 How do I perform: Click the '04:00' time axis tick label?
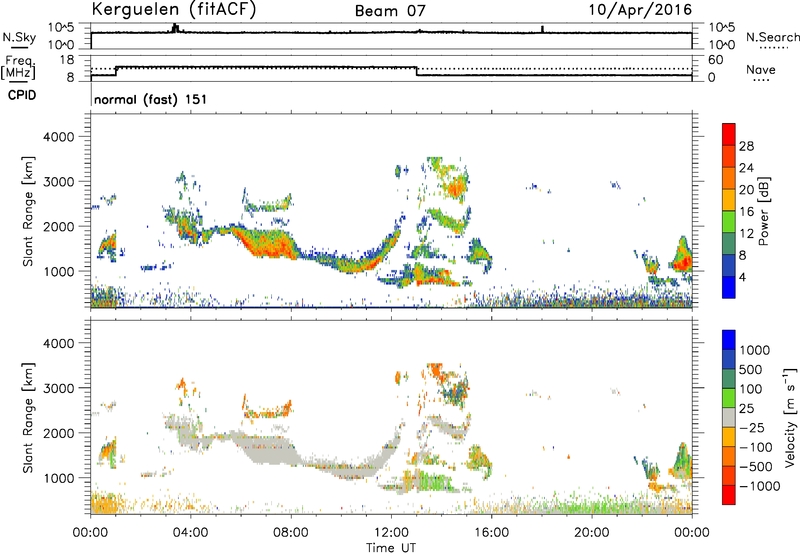pos(190,533)
